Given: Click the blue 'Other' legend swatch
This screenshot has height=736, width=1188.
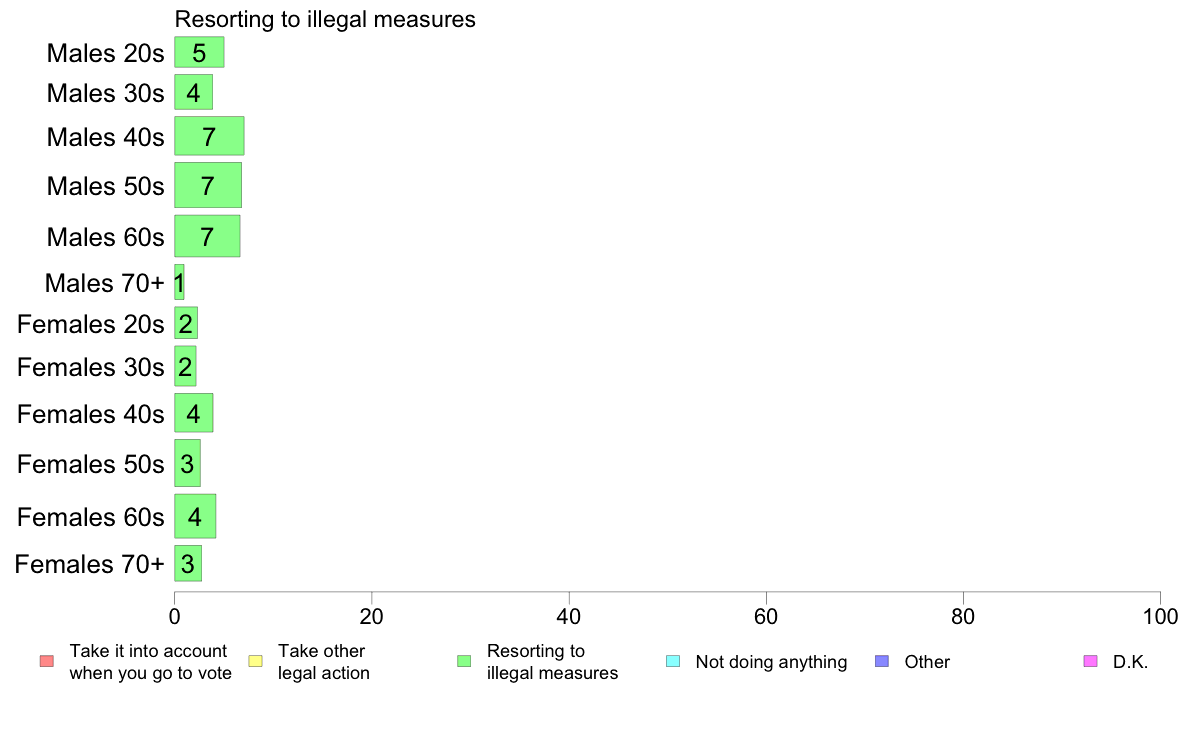Looking at the screenshot, I should [x=881, y=662].
